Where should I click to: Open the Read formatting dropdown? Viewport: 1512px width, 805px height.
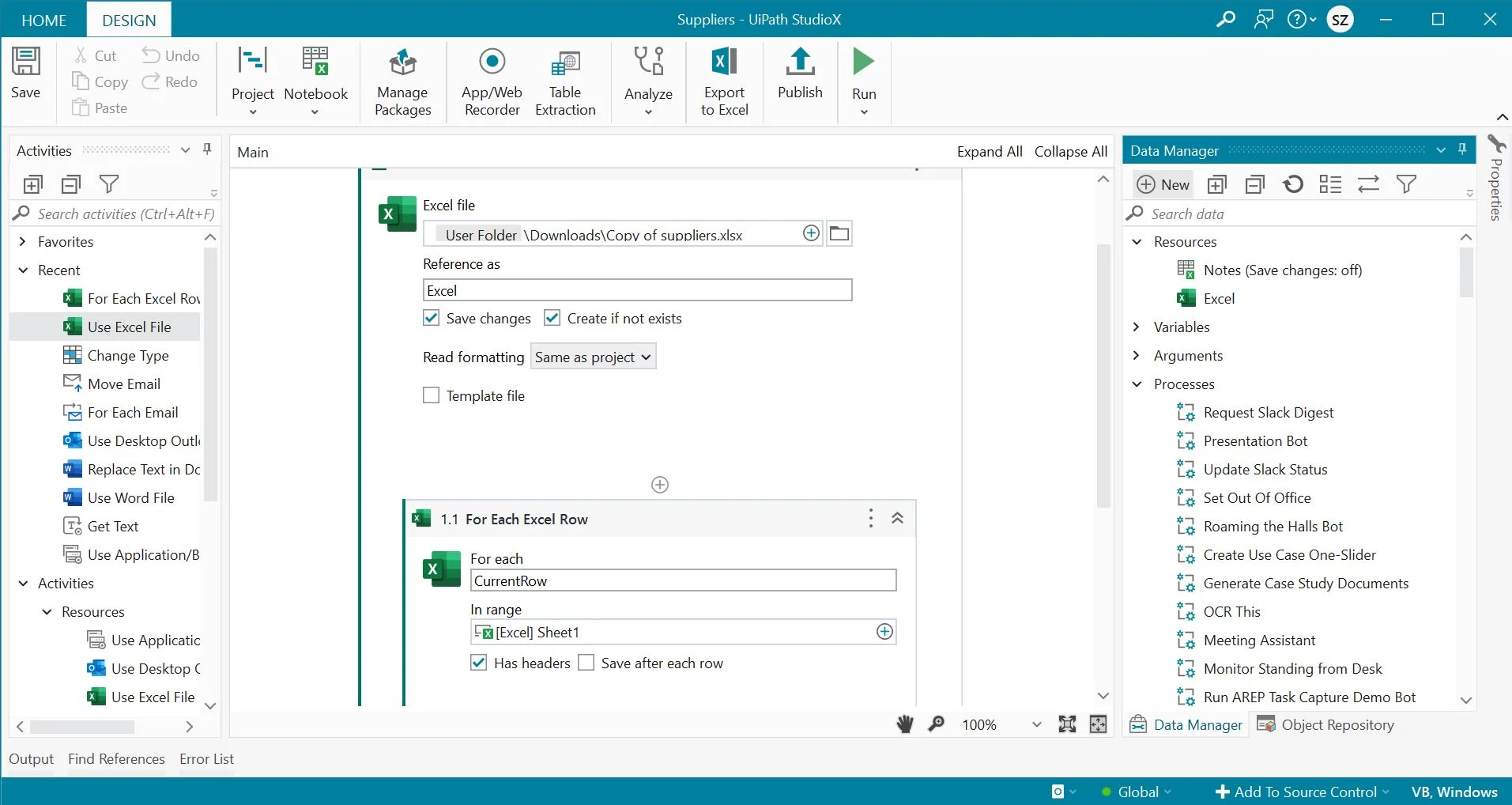point(593,357)
